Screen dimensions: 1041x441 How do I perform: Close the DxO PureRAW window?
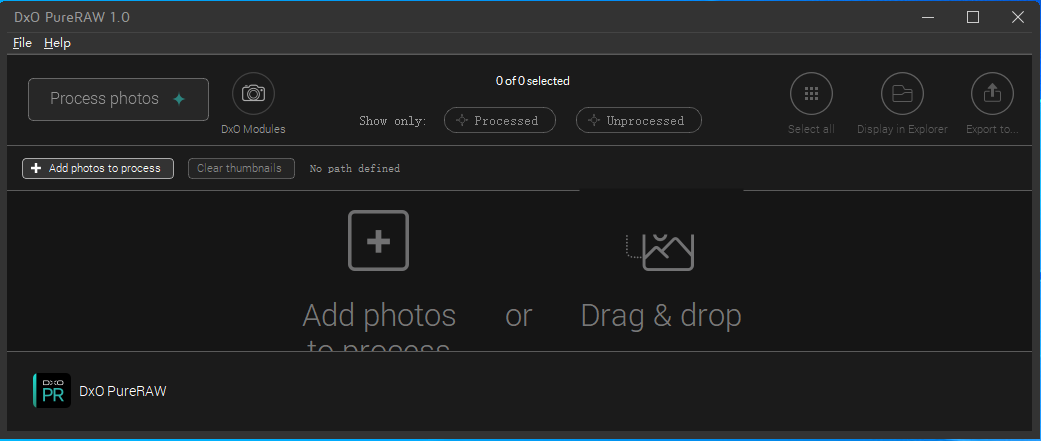(1018, 17)
